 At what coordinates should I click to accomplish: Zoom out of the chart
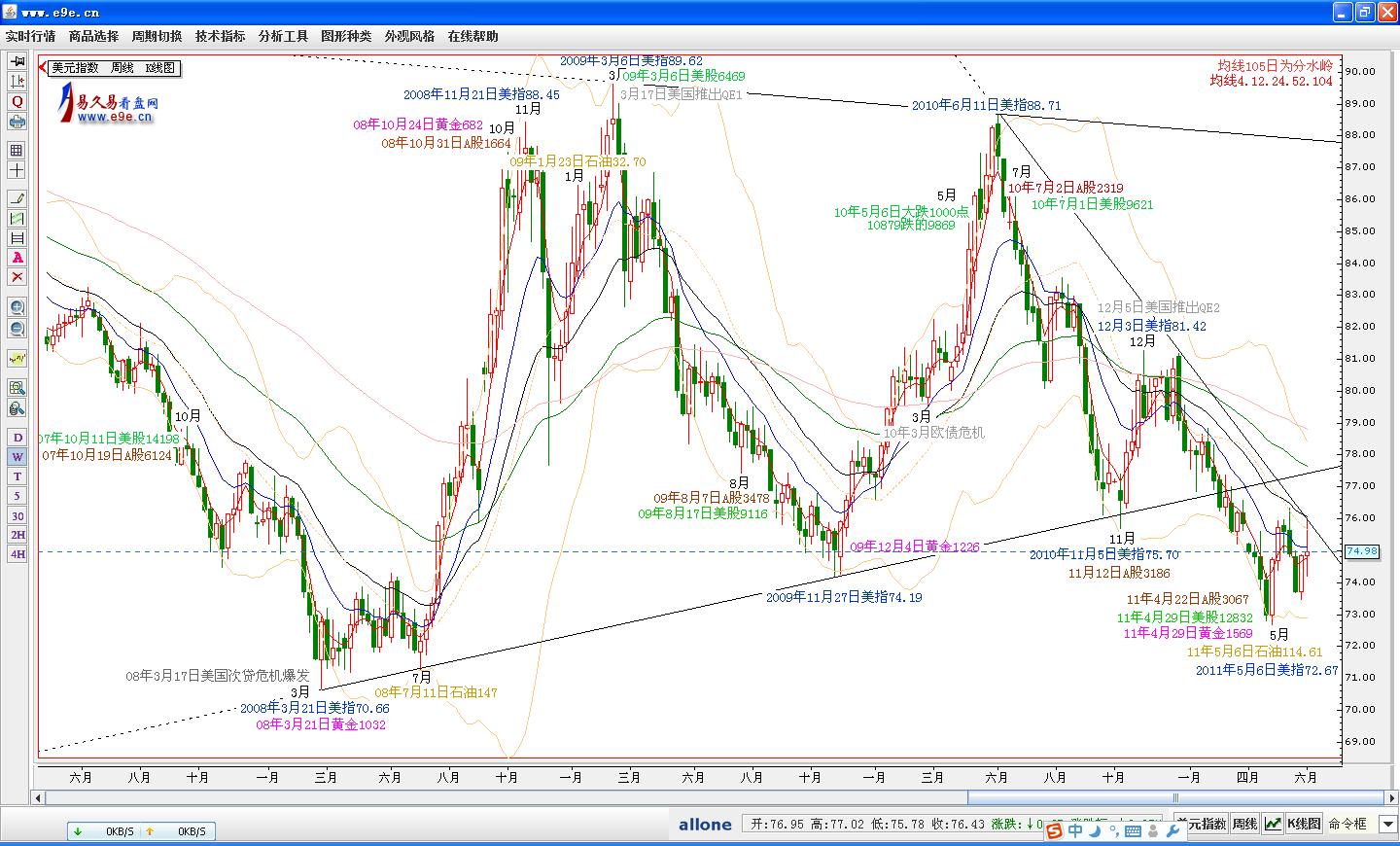pyautogui.click(x=17, y=329)
